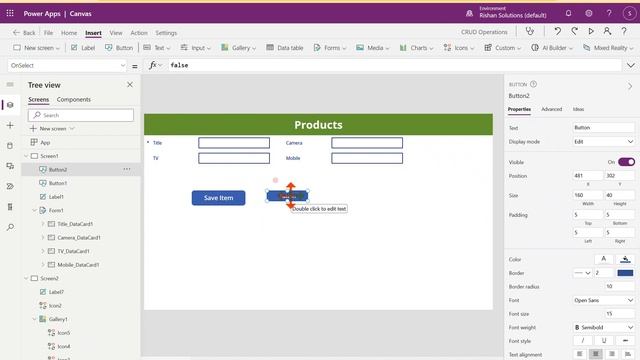The width and height of the screenshot is (640, 360).
Task: Undo the last action
Action: coord(558,31)
